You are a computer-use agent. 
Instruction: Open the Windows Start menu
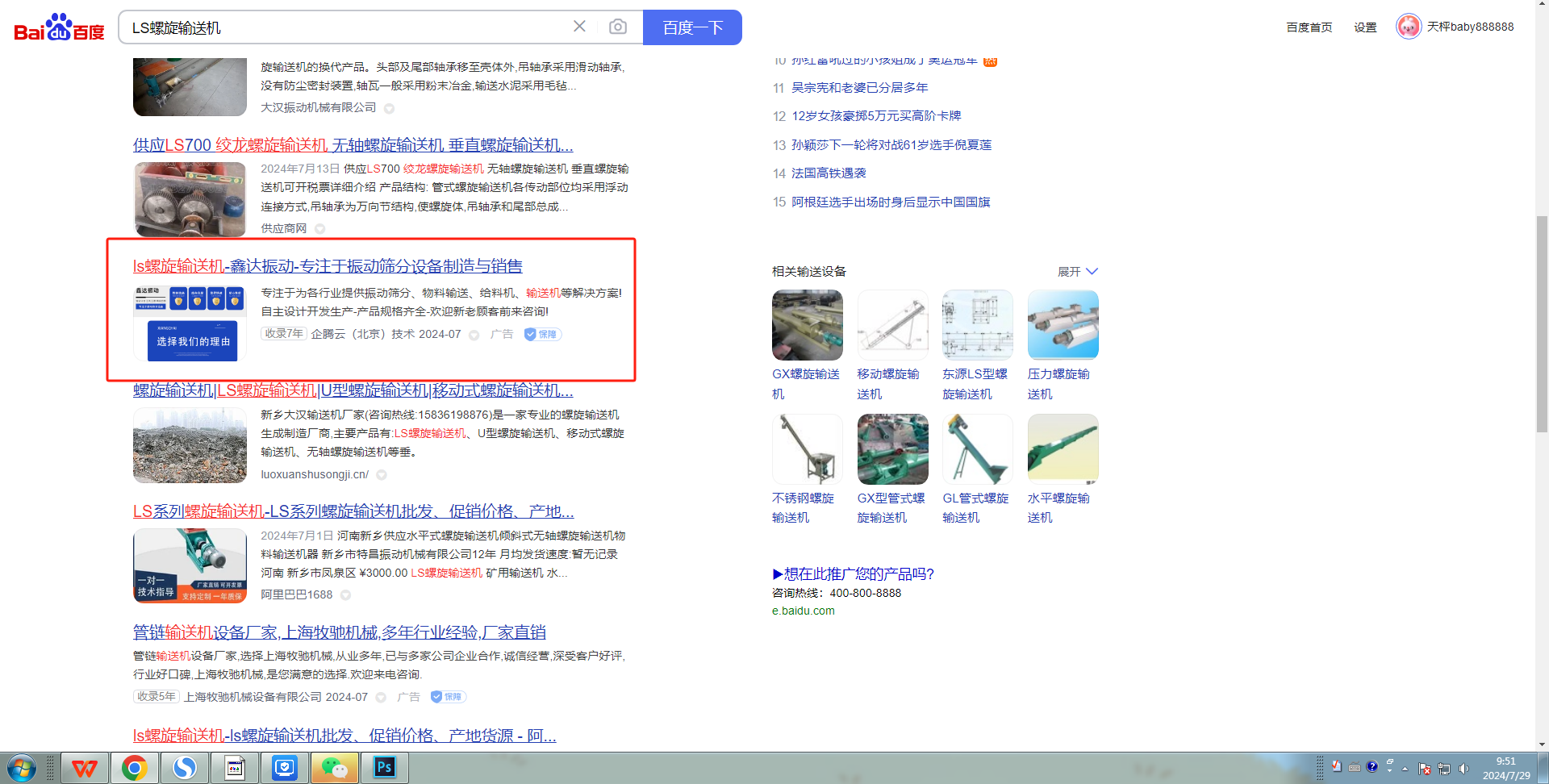22,768
